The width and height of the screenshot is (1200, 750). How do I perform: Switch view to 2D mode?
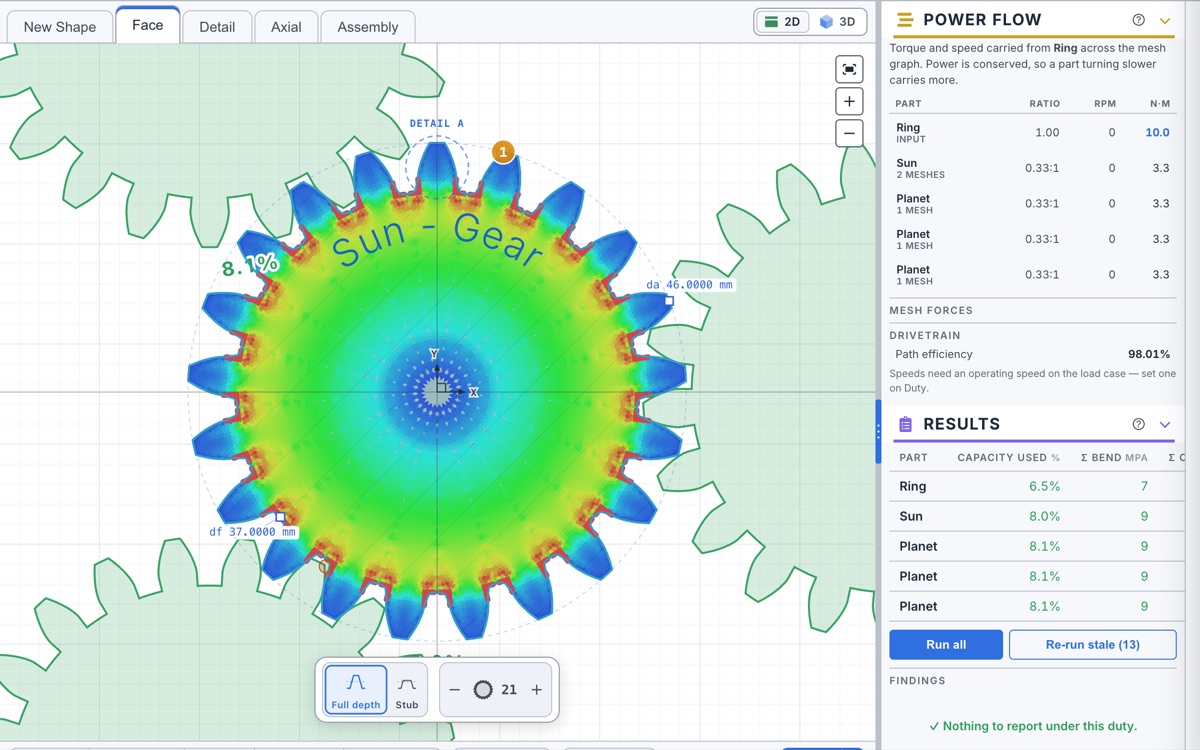click(782, 22)
